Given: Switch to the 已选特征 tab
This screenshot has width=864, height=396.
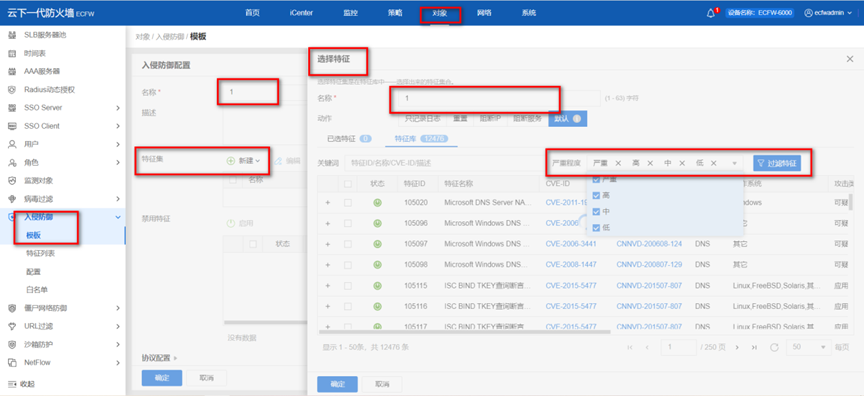Looking at the screenshot, I should [349, 139].
